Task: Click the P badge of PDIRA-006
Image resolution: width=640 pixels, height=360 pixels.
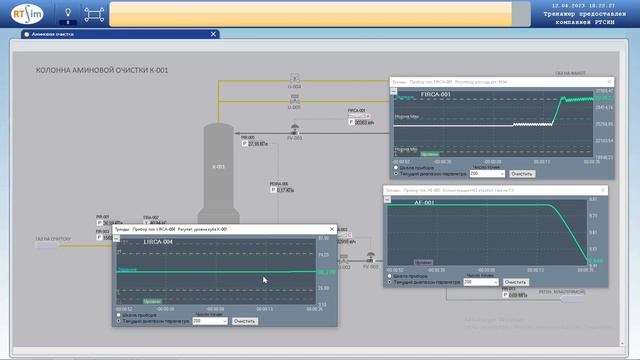Action: point(273,190)
